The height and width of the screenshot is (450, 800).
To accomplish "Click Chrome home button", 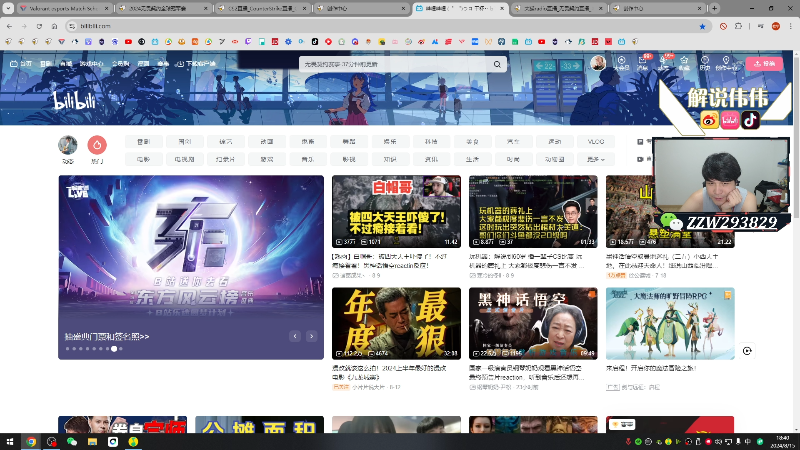I will click(x=54, y=26).
